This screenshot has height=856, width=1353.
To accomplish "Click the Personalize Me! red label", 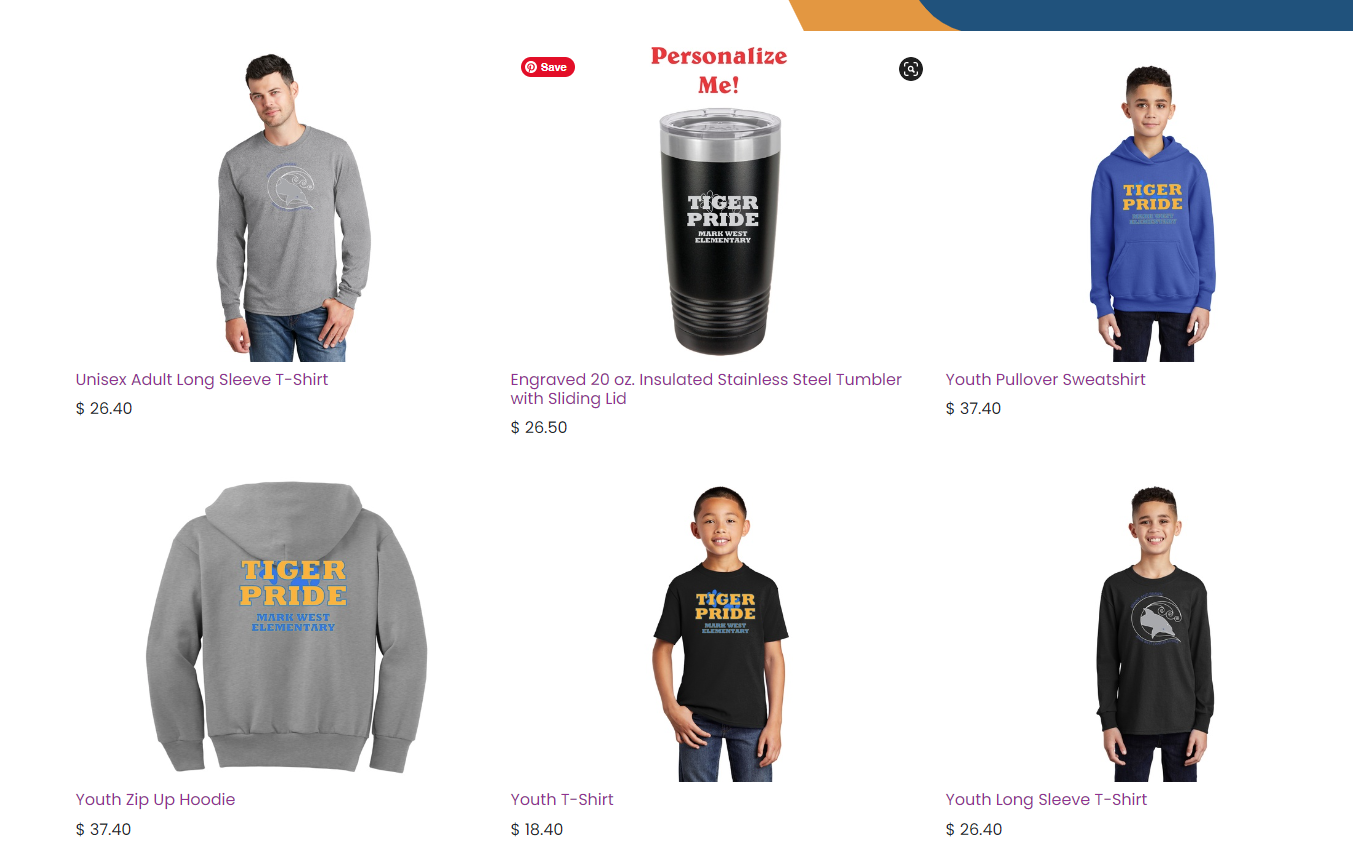I will (719, 70).
